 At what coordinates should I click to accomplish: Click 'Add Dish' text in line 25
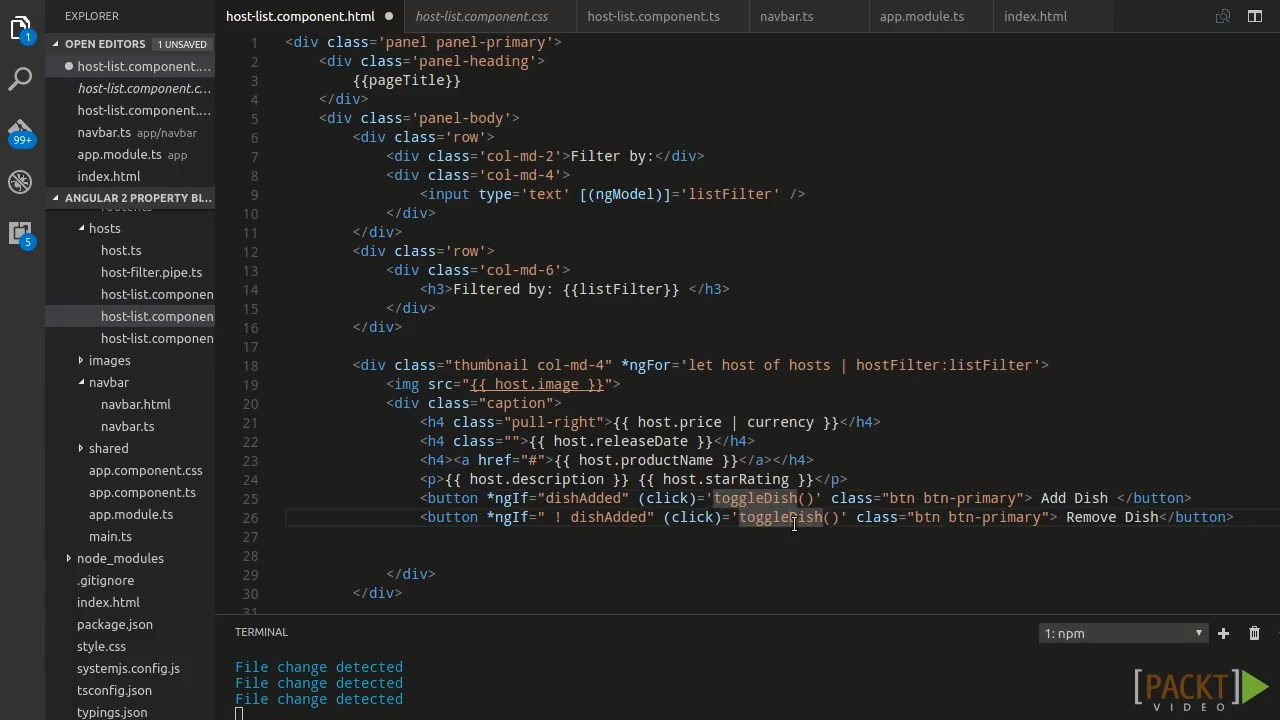coord(1074,498)
